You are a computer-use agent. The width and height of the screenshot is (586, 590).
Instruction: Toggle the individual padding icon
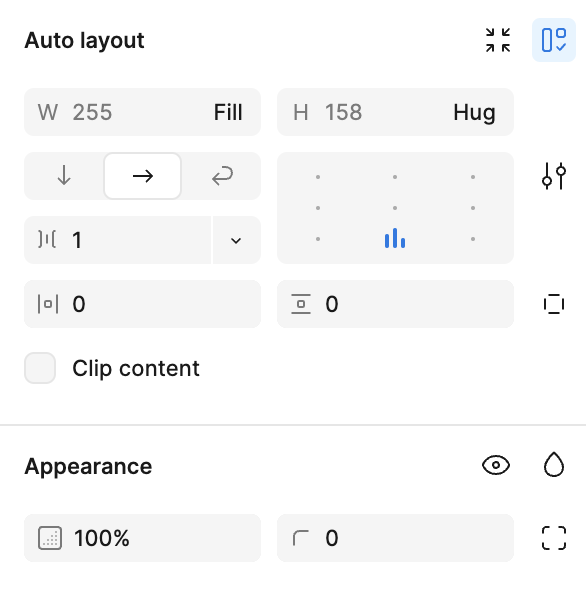[x=554, y=304]
